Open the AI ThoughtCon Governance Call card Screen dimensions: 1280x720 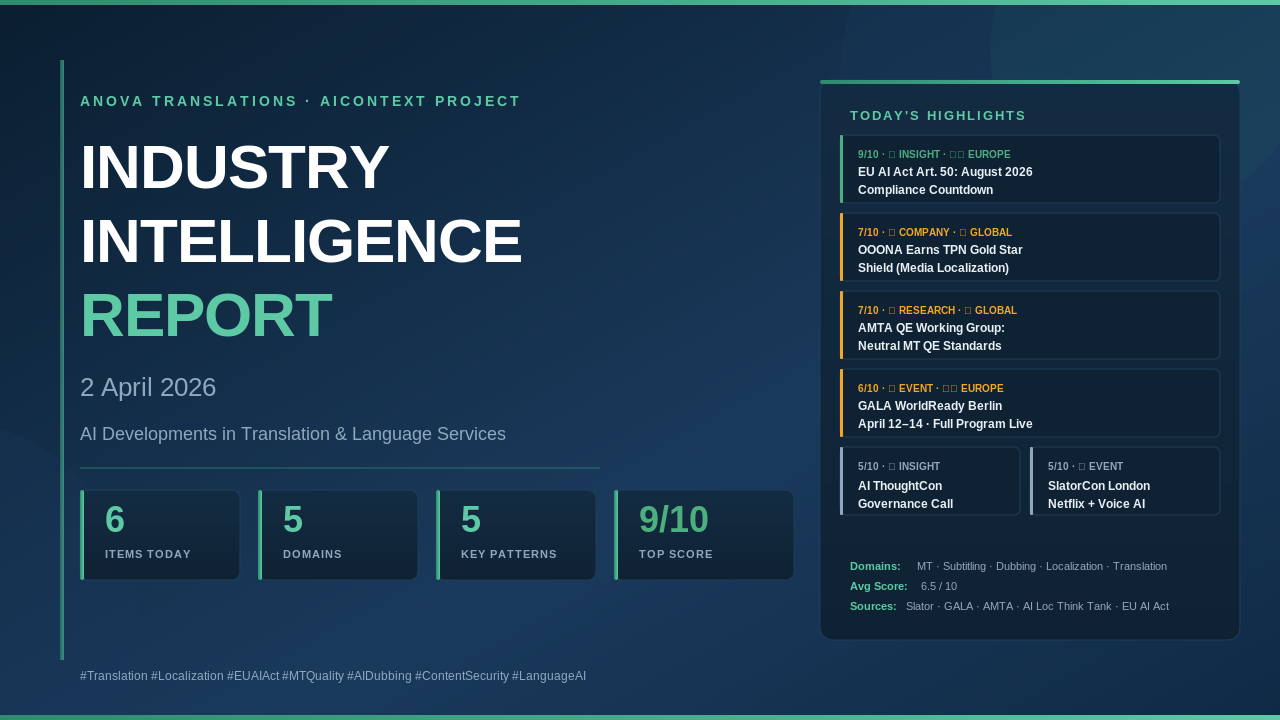pos(930,481)
